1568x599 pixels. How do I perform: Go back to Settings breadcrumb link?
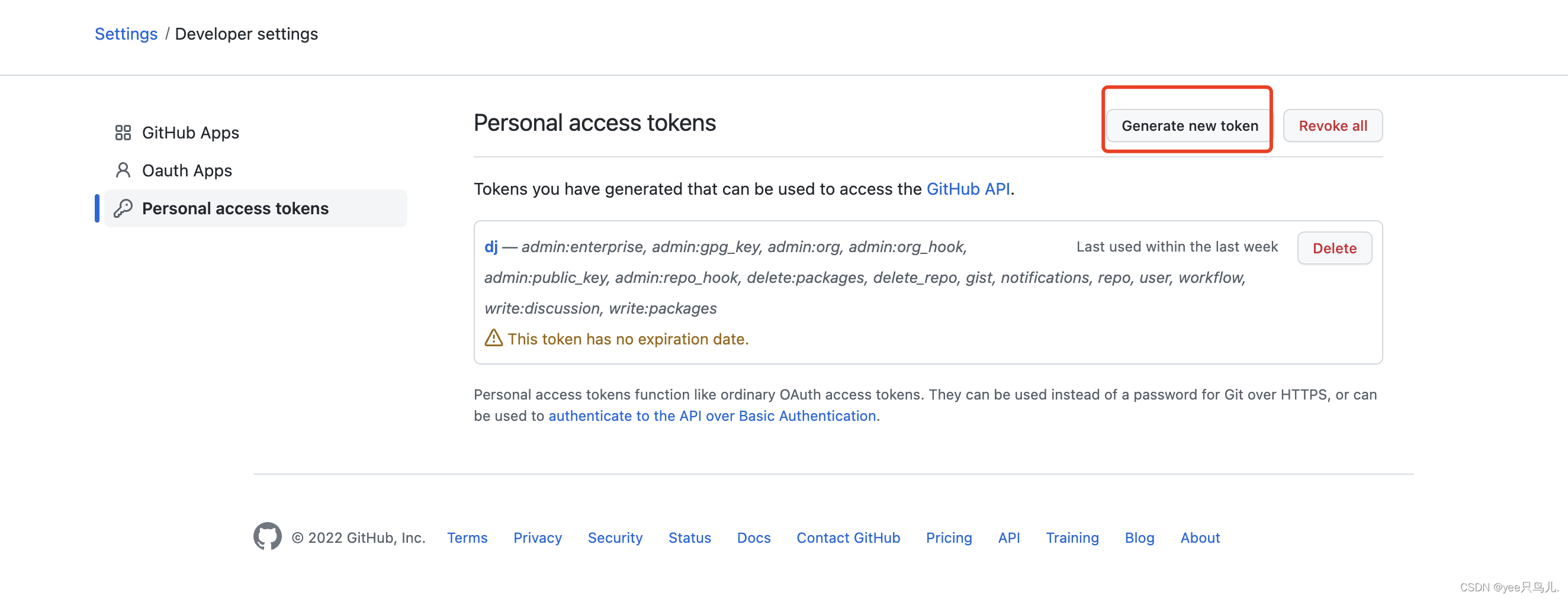pyautogui.click(x=126, y=34)
